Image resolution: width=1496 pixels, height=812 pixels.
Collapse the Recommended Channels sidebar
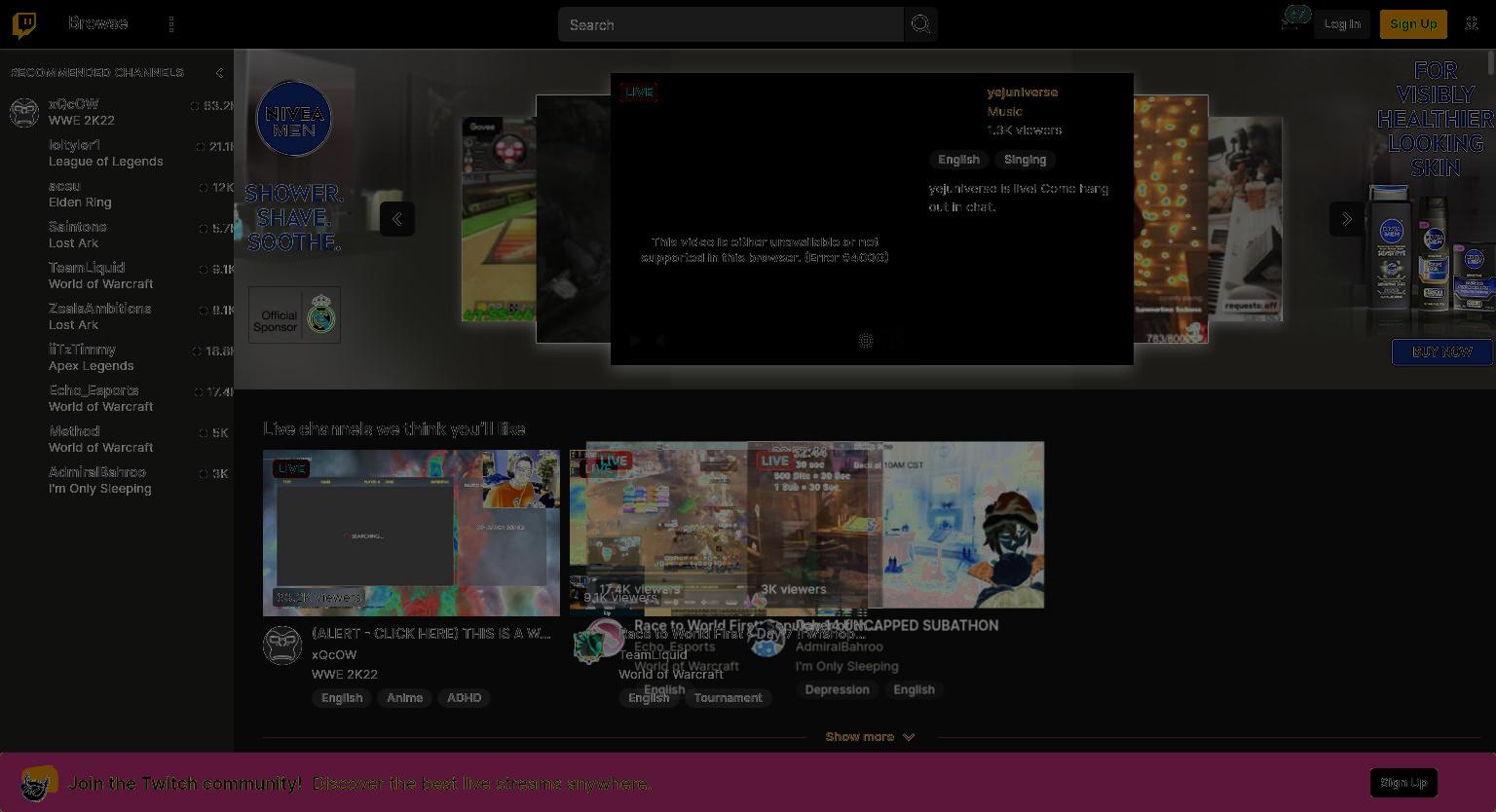219,73
